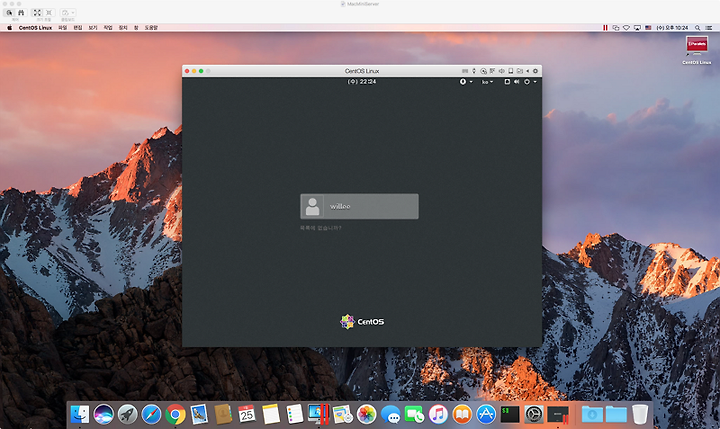Click the USB device icon in Parallels titlebar
The height and width of the screenshot is (429, 720).
click(474, 71)
